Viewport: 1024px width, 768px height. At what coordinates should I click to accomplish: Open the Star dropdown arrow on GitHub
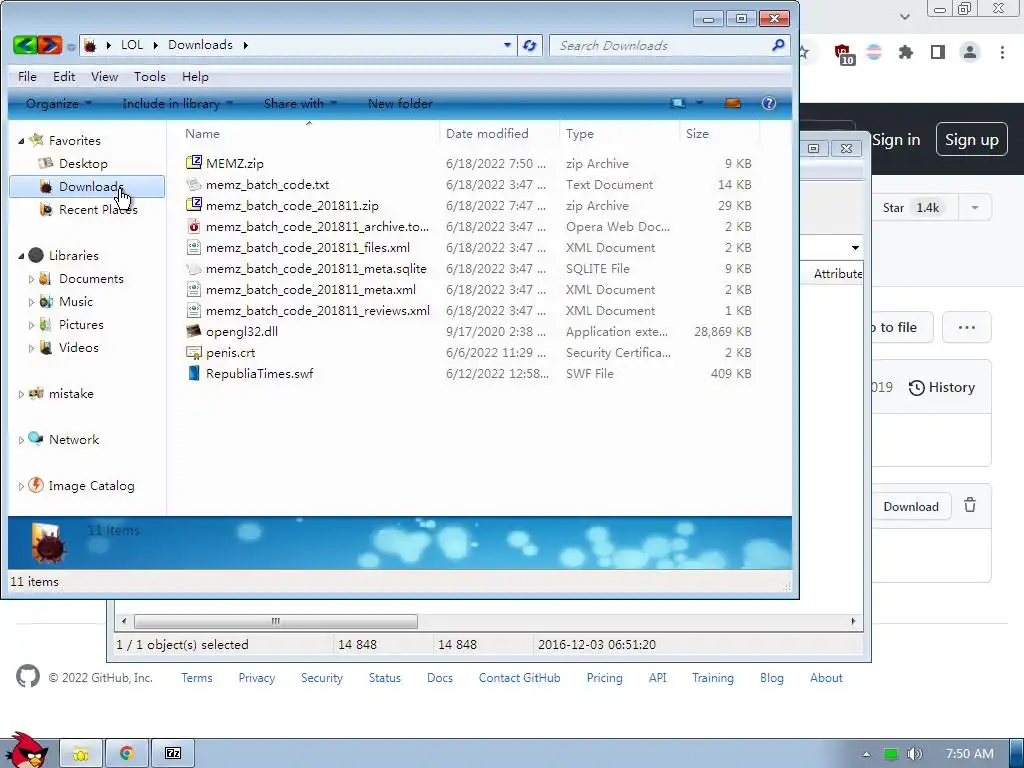(975, 208)
